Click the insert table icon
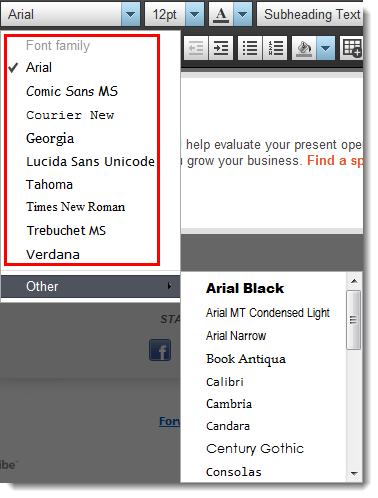This screenshot has height=498, width=378. point(352,49)
